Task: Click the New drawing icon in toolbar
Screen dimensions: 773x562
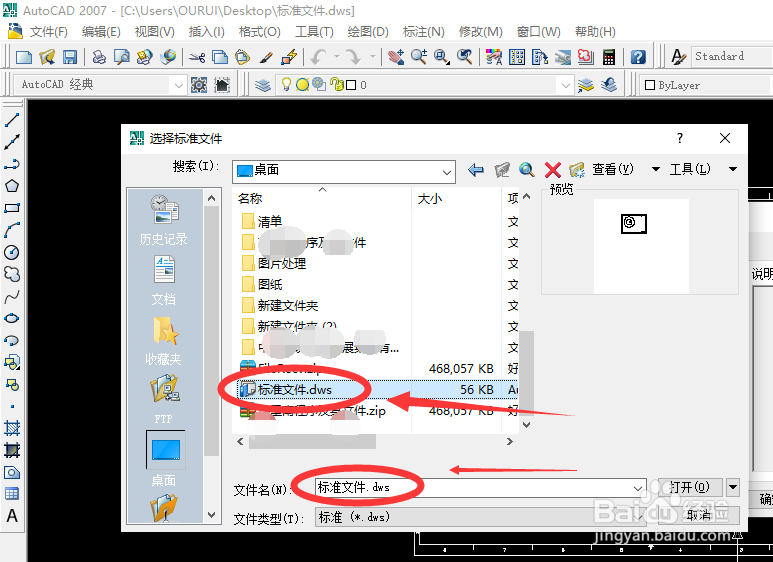Action: 24,57
